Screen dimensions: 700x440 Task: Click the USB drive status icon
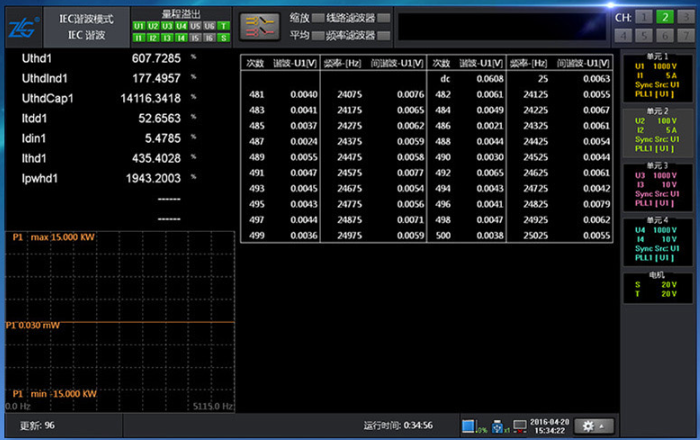click(497, 427)
